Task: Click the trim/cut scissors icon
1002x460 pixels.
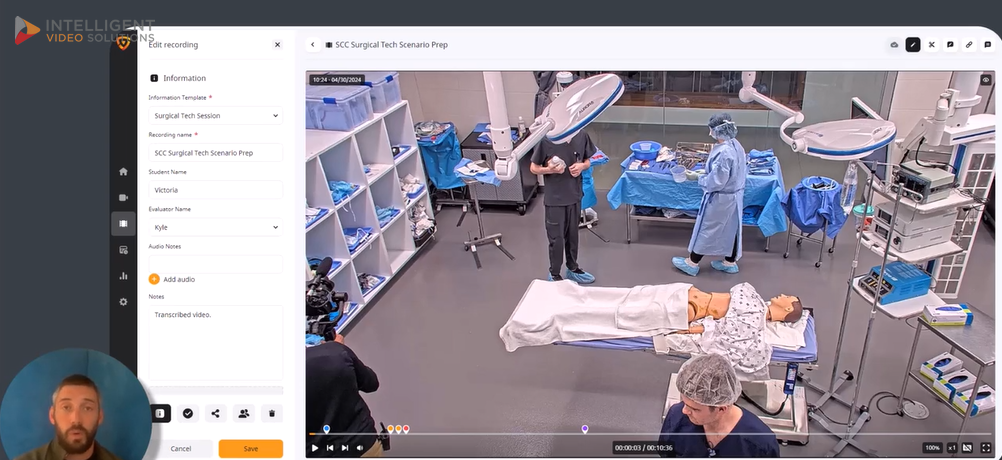Action: click(931, 45)
